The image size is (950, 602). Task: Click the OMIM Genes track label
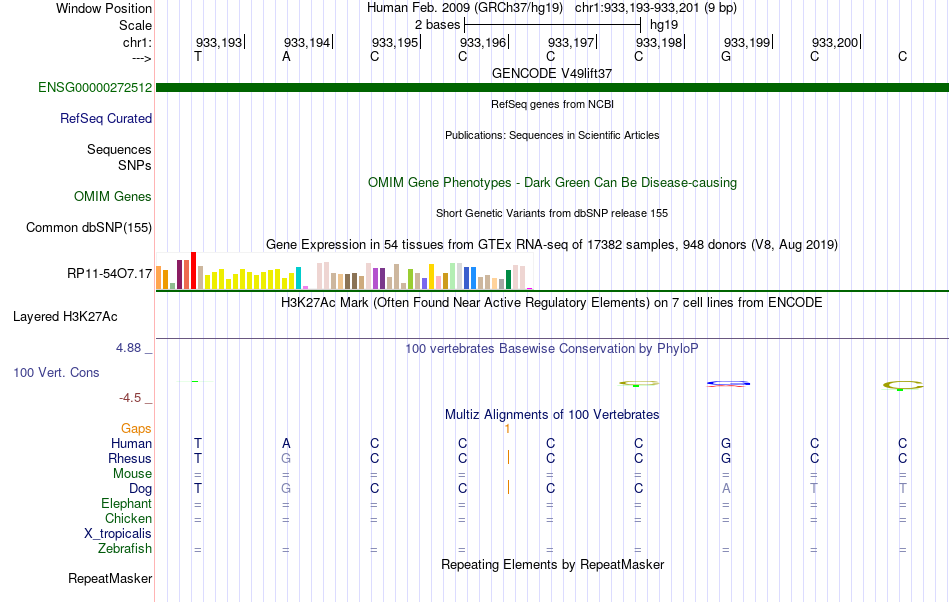[113, 196]
